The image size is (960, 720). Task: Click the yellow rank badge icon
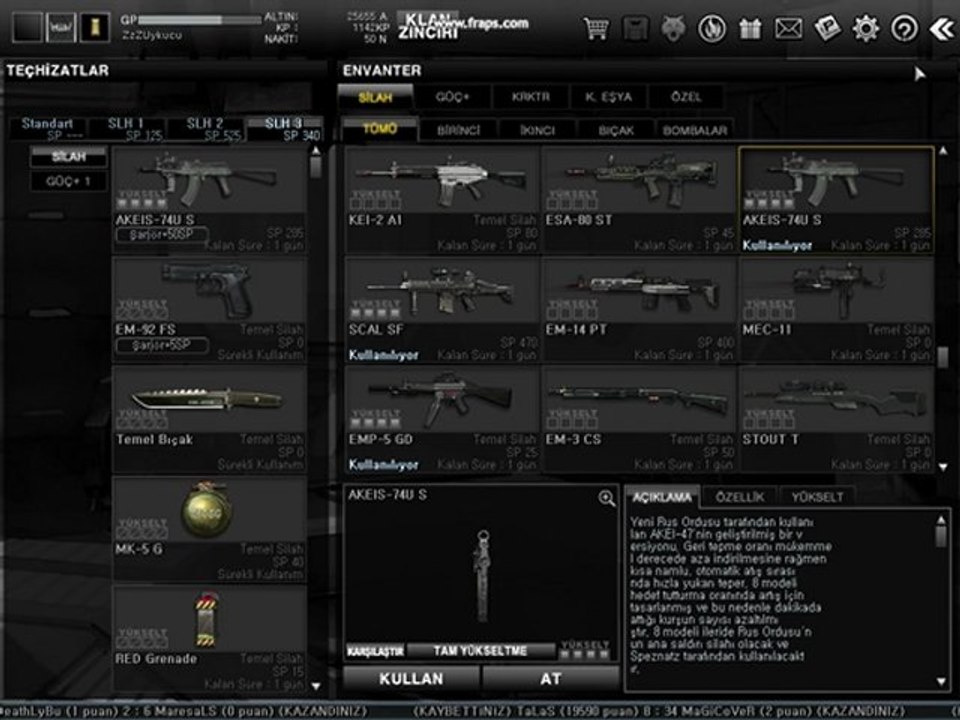click(96, 28)
